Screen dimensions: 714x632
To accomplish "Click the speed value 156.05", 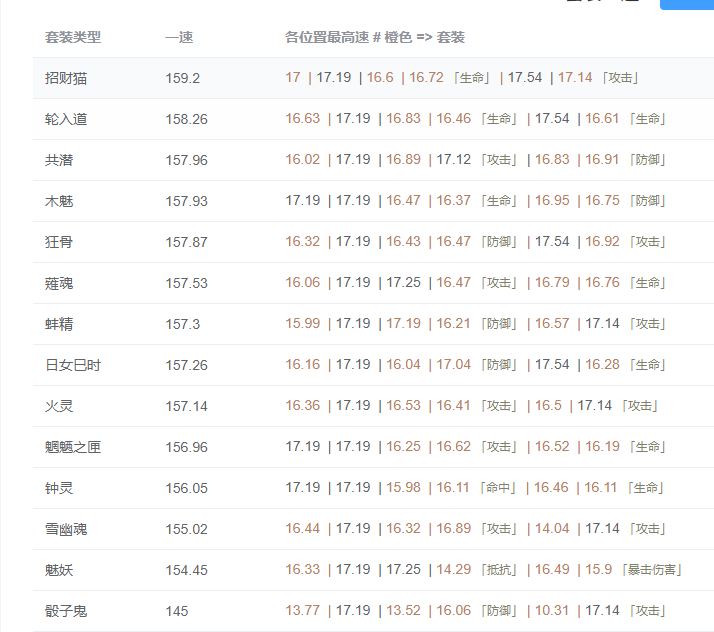I will pyautogui.click(x=186, y=488).
